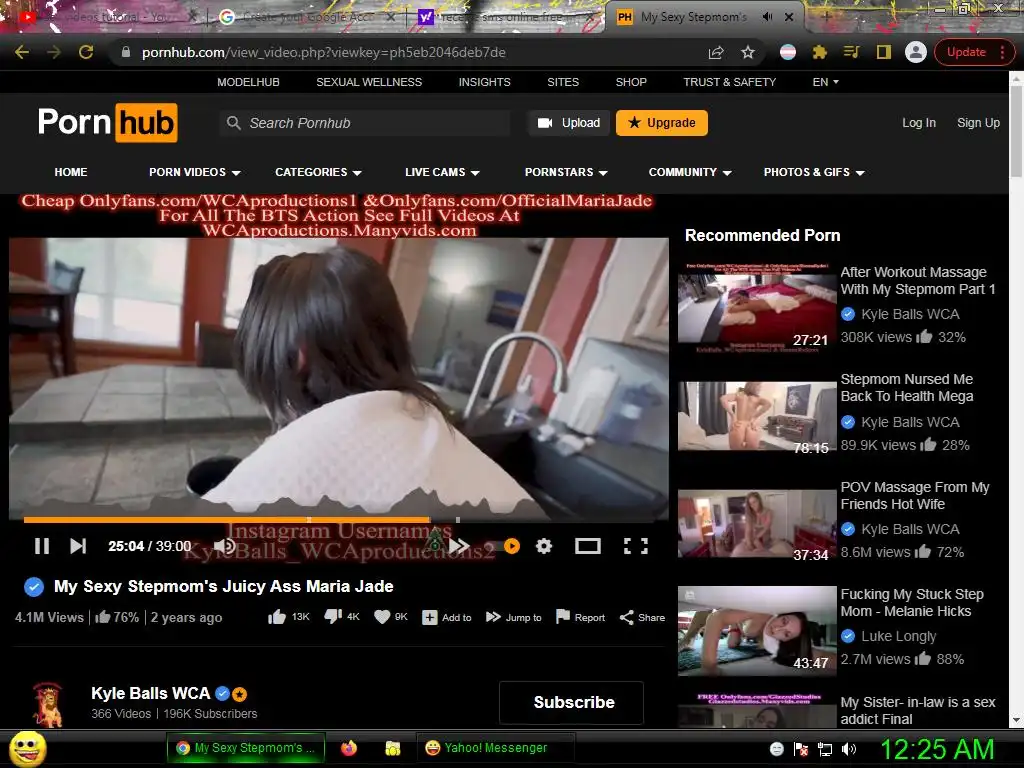Open the browser media control icon
The image size is (1024, 768).
pyautogui.click(x=852, y=52)
